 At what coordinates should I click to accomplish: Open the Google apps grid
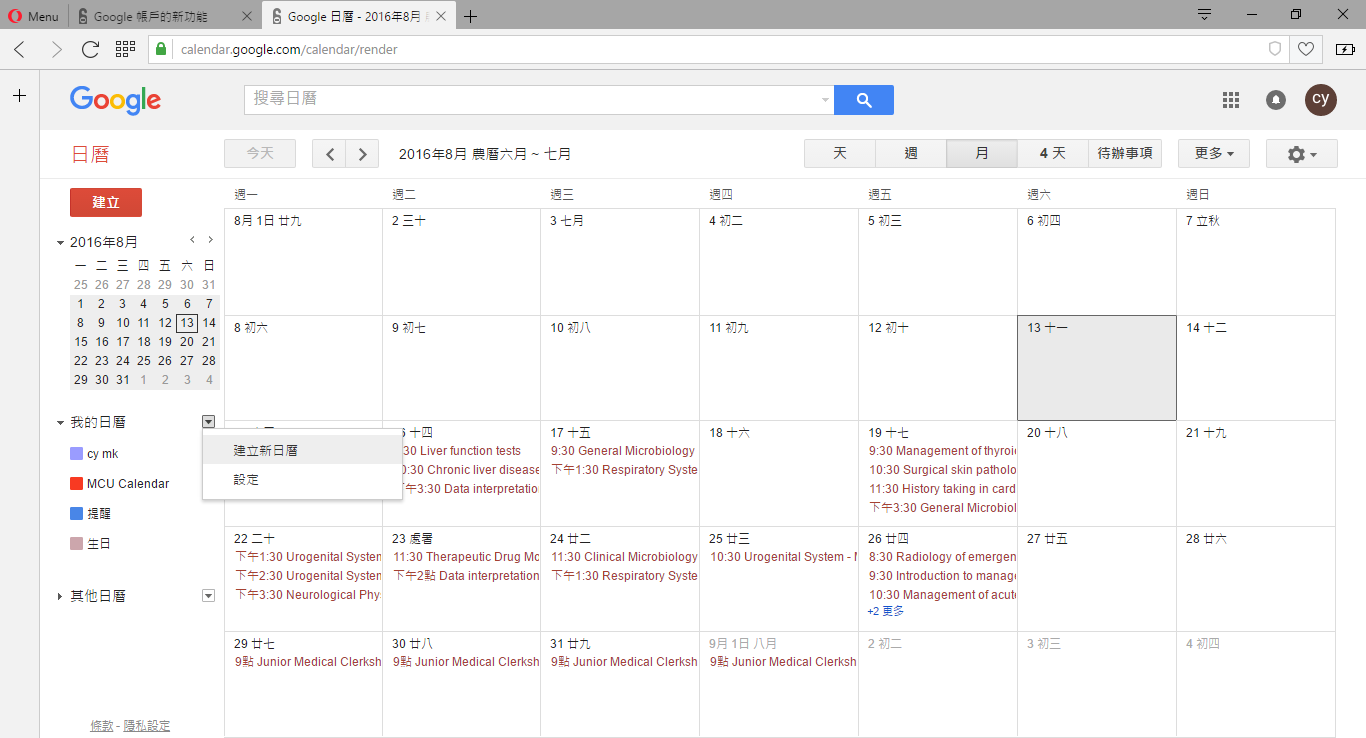click(x=1231, y=100)
